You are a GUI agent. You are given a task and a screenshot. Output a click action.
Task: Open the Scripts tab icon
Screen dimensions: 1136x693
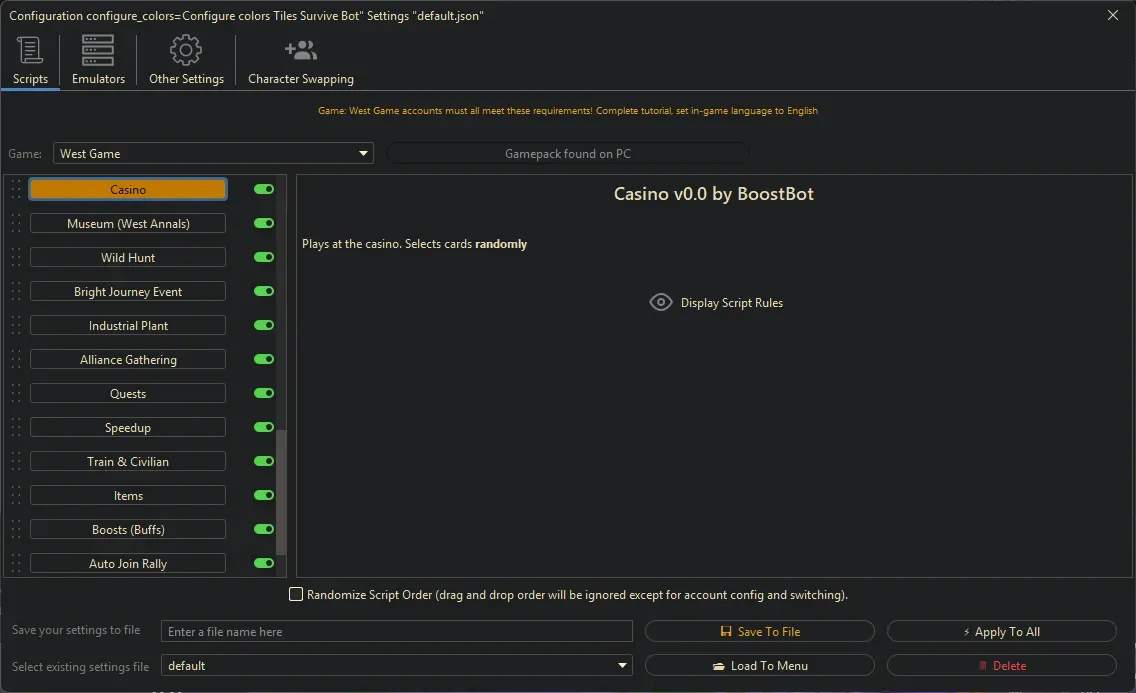tap(30, 50)
